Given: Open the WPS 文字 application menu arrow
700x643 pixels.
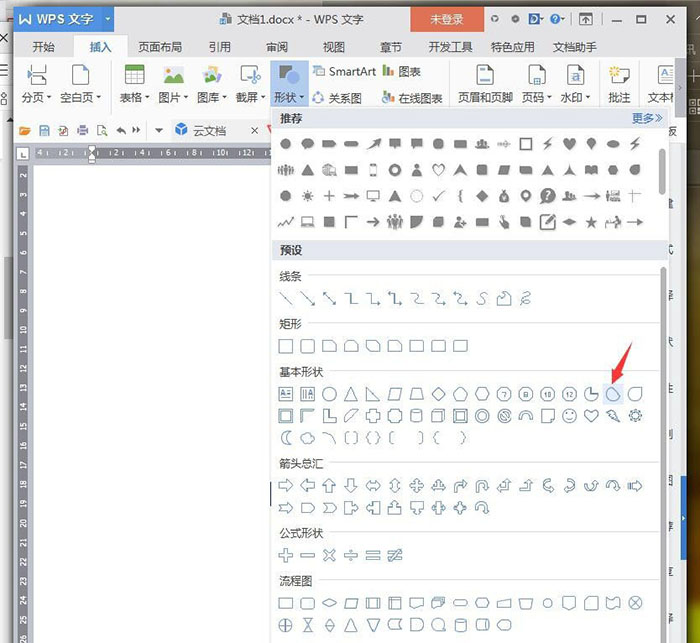Looking at the screenshot, I should pos(108,19).
